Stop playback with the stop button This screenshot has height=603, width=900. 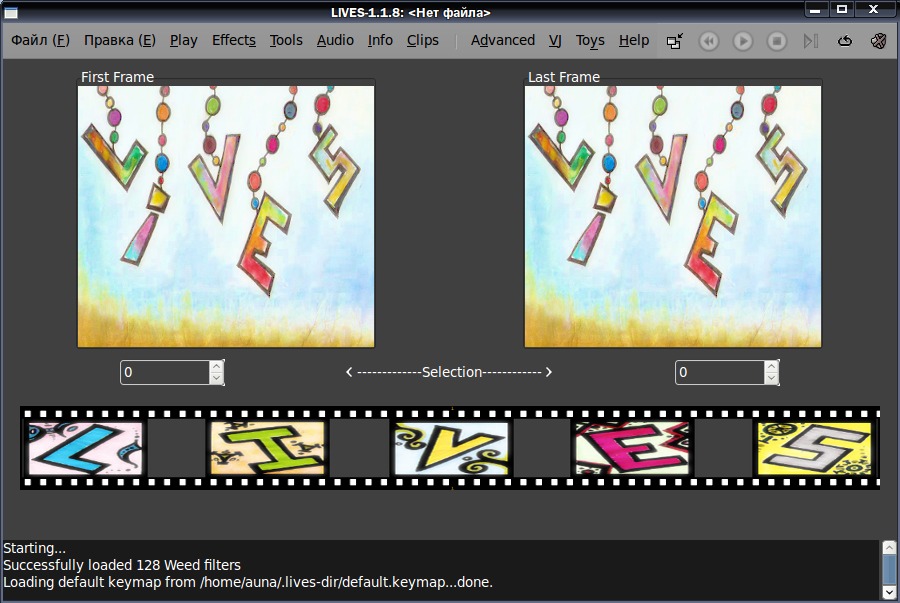coord(777,41)
